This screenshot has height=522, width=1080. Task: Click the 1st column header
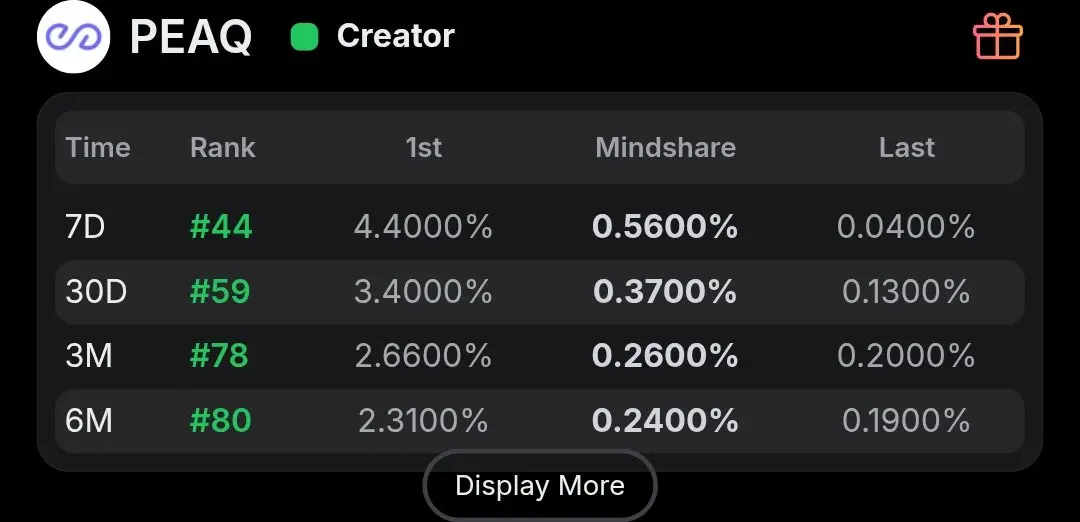coord(424,147)
